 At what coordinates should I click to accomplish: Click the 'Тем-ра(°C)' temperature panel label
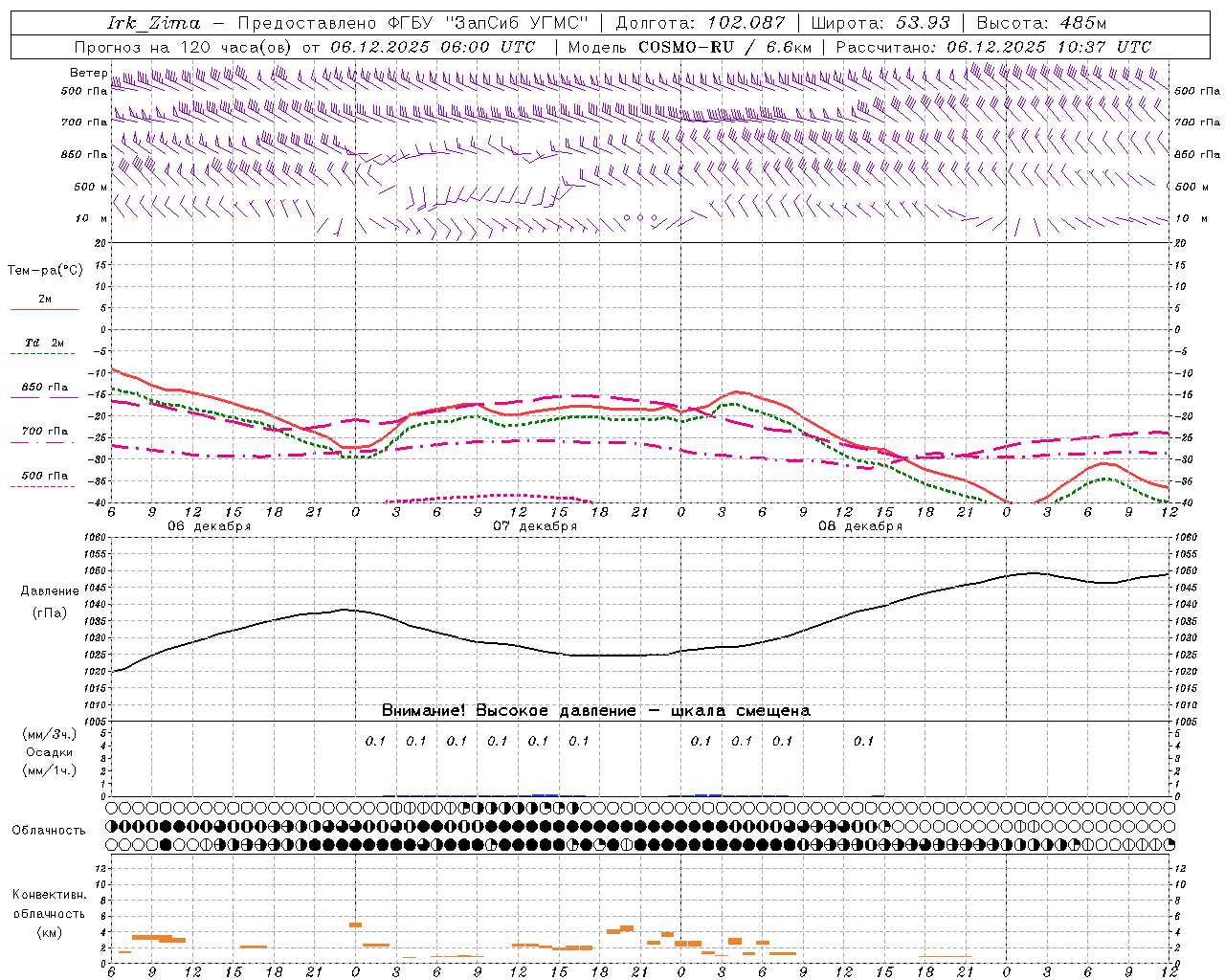(x=45, y=271)
